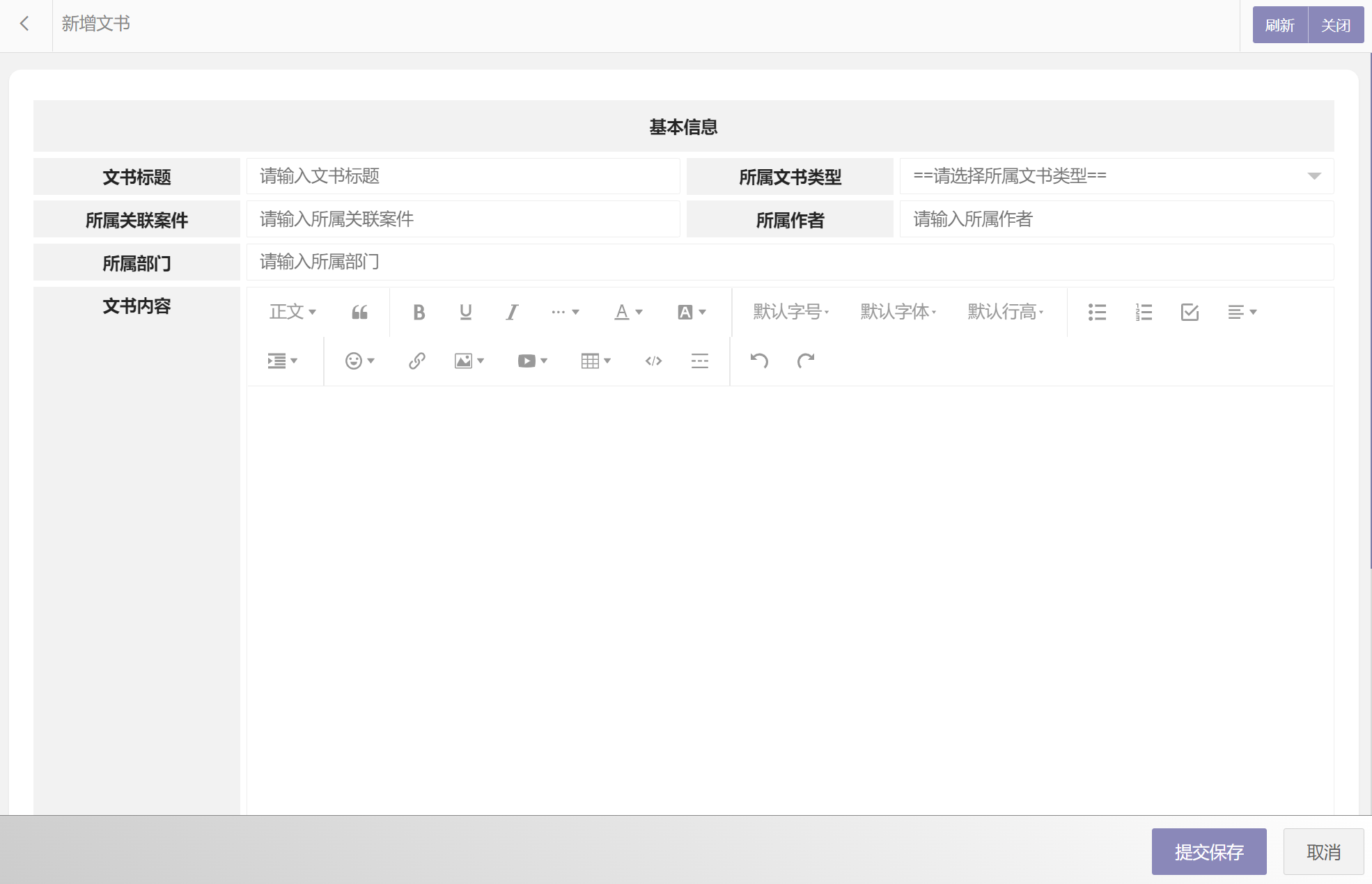Click the 文书标题 input field
Image resolution: width=1372 pixels, height=884 pixels.
pyautogui.click(x=462, y=176)
